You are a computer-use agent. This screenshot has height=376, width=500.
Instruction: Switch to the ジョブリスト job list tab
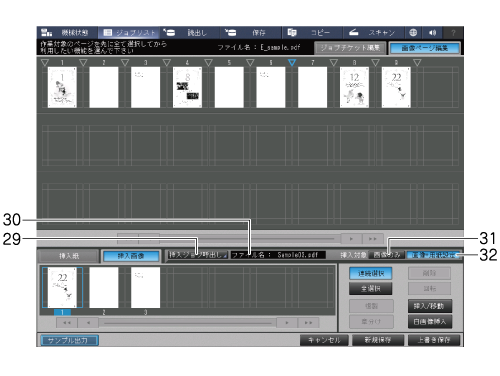129,33
